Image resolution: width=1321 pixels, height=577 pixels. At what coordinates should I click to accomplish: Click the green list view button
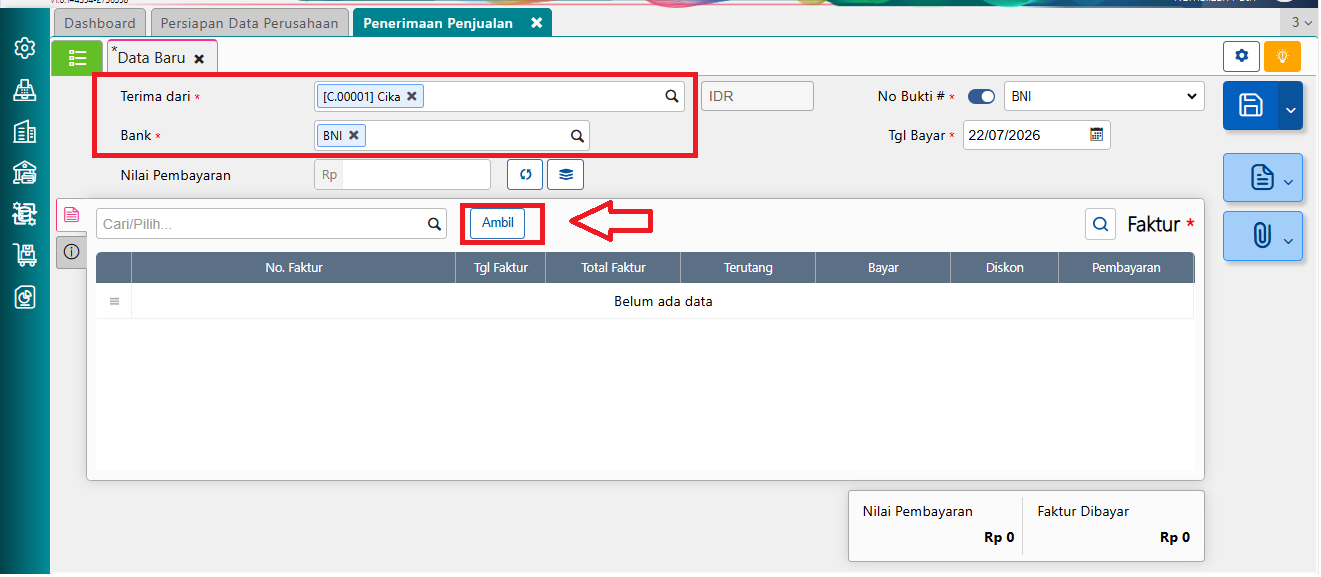pos(77,58)
